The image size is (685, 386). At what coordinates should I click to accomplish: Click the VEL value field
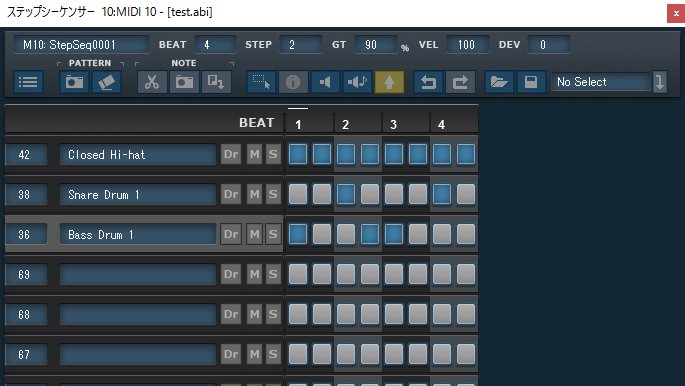[467, 45]
